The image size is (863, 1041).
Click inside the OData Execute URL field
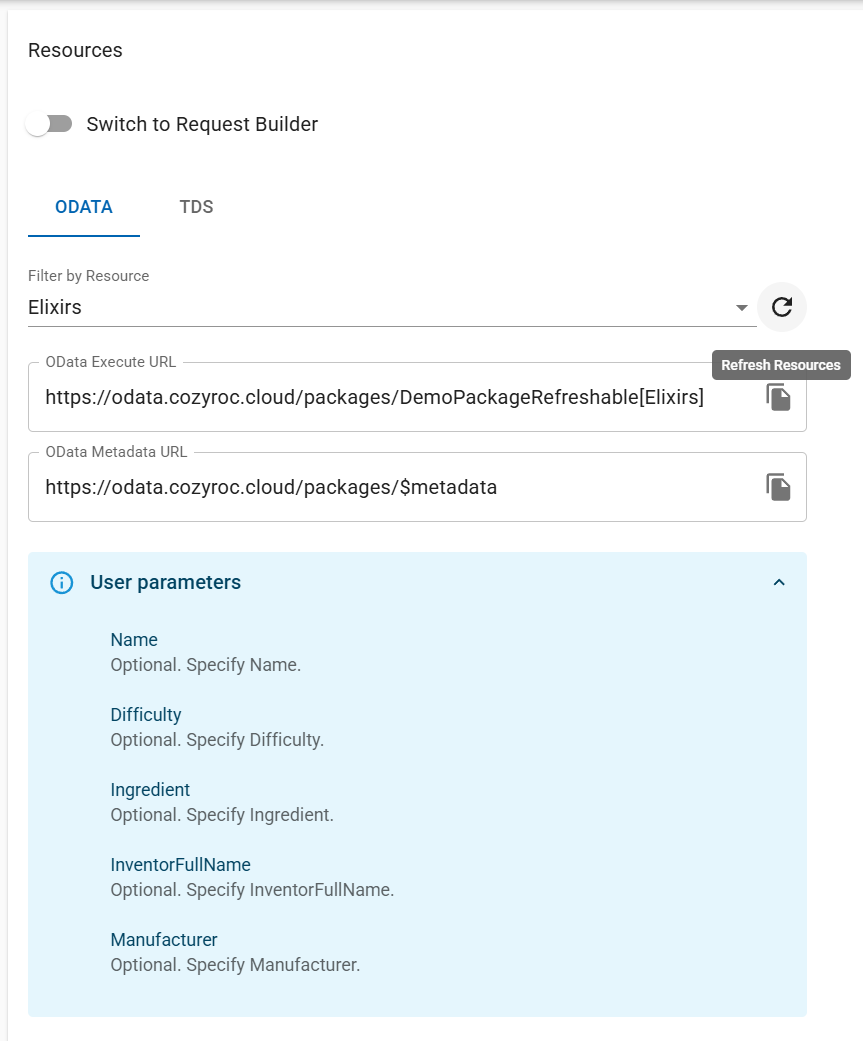[374, 398]
